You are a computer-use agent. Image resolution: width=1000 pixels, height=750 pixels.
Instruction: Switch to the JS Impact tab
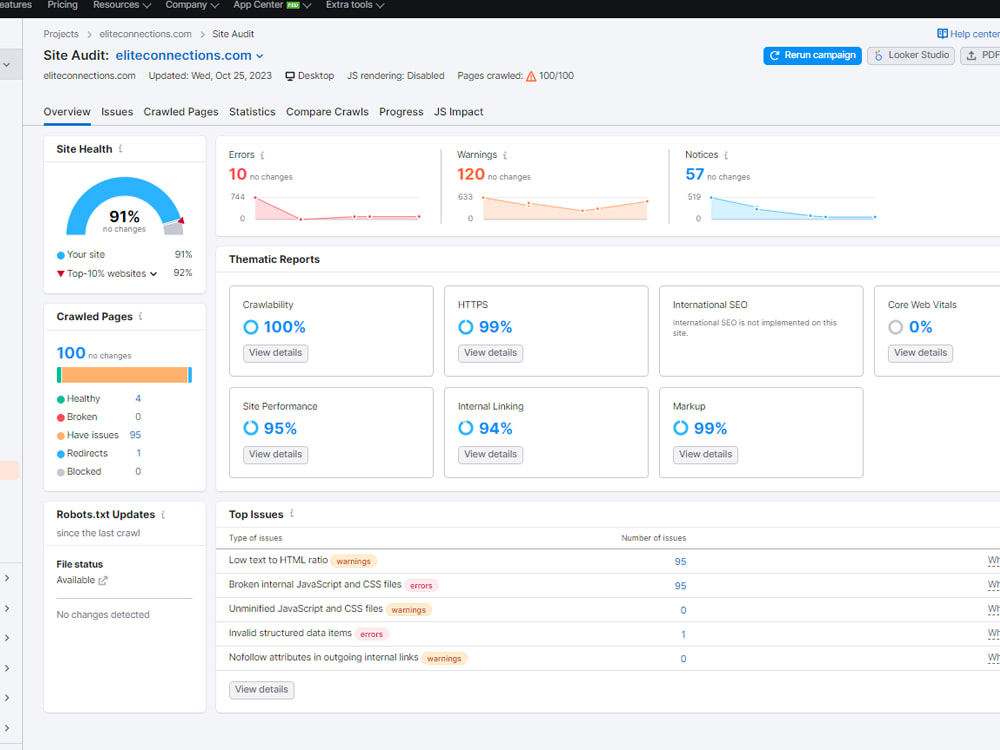tap(459, 112)
